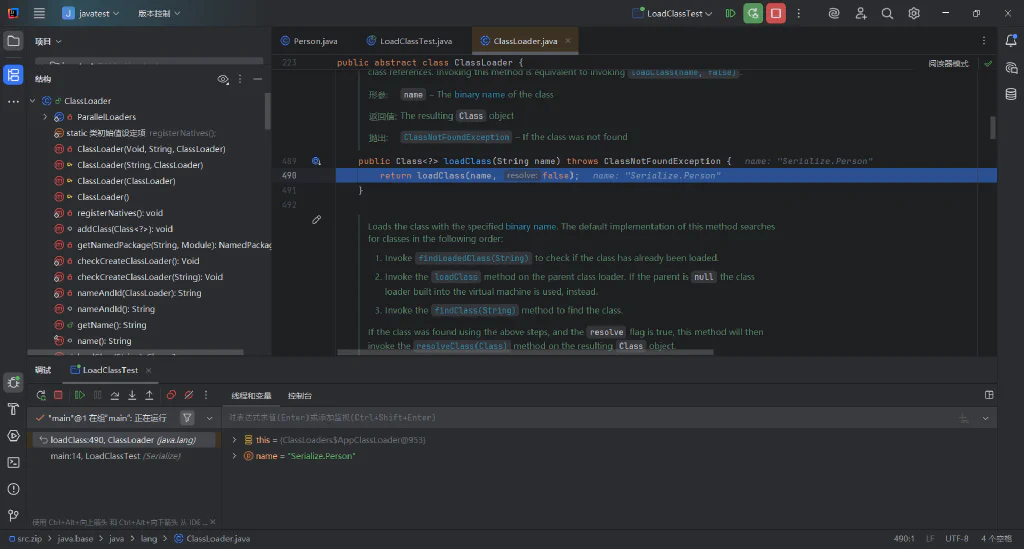The image size is (1024, 549).
Task: Click editor vertical scrollbar thumb
Action: 993,127
